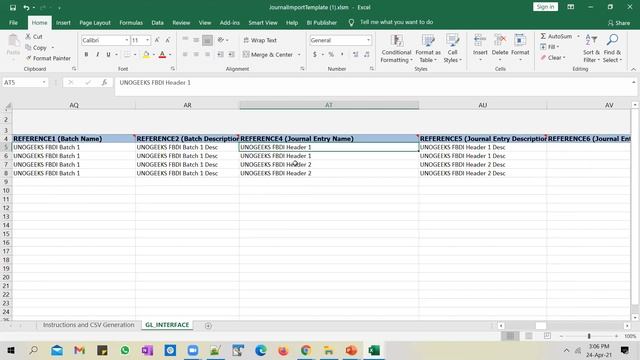640x360 pixels.
Task: Click the Share button
Action: coord(619,23)
